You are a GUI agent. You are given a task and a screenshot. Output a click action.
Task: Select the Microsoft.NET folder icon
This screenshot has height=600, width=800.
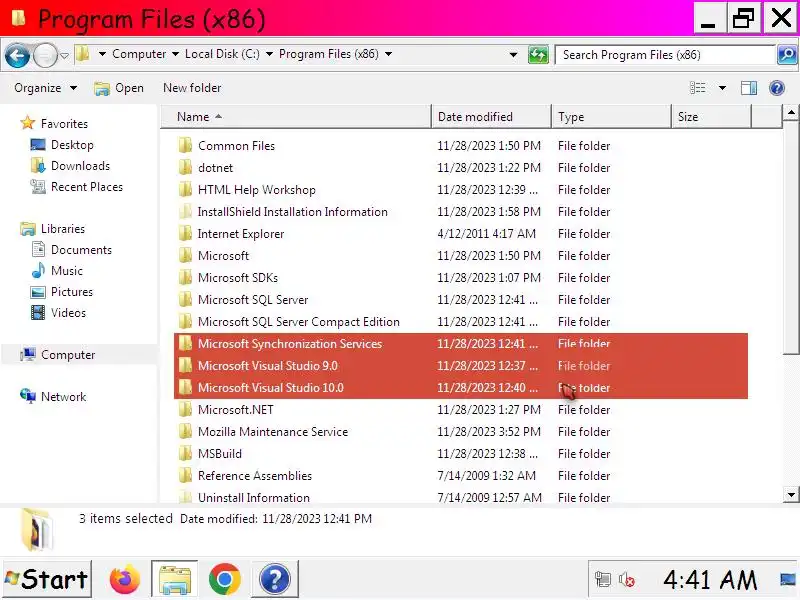[186, 409]
